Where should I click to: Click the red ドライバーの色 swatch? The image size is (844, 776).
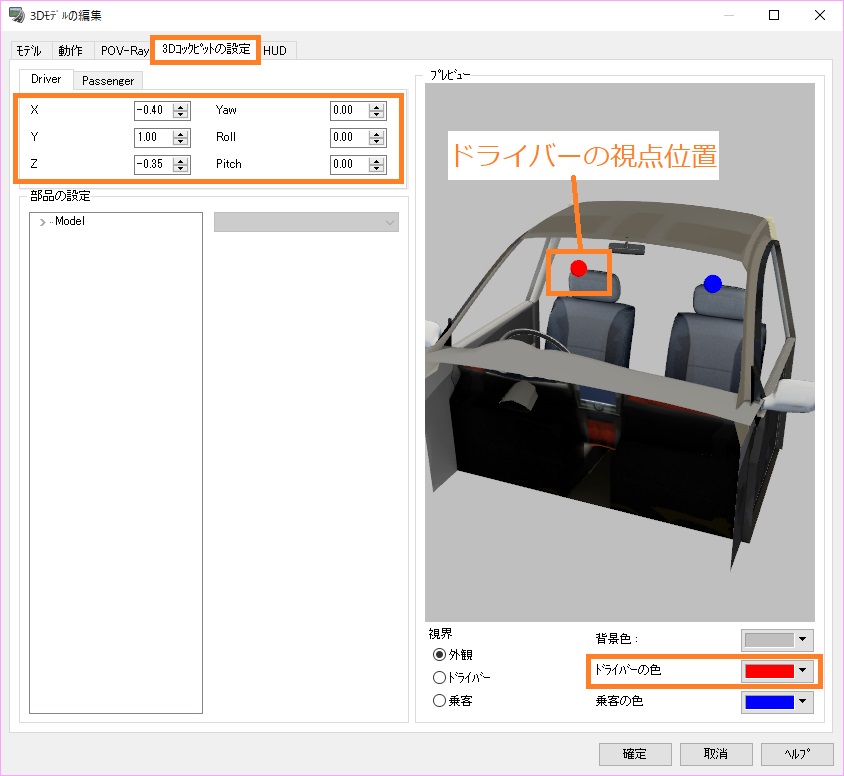tap(768, 671)
